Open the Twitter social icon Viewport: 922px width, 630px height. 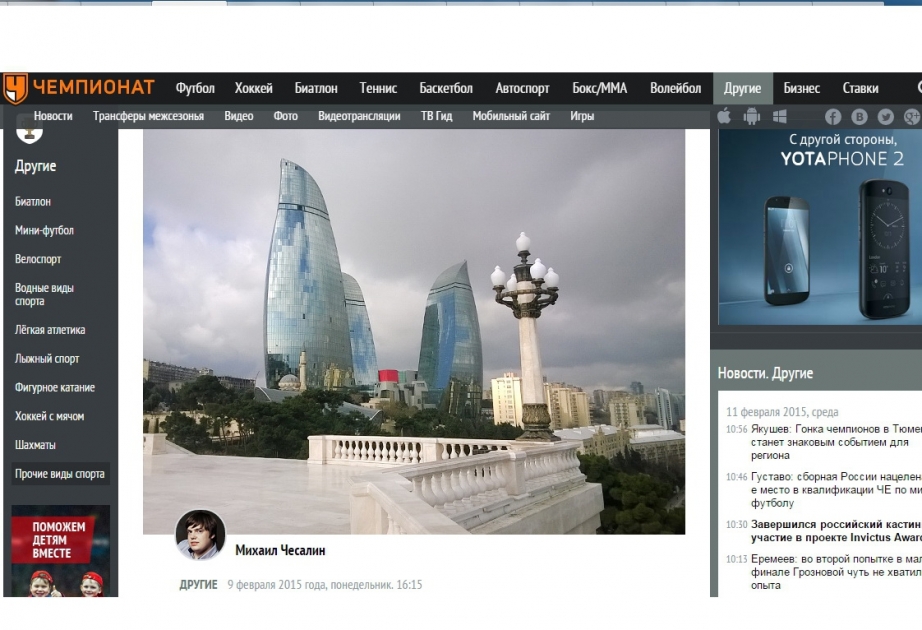pos(886,116)
